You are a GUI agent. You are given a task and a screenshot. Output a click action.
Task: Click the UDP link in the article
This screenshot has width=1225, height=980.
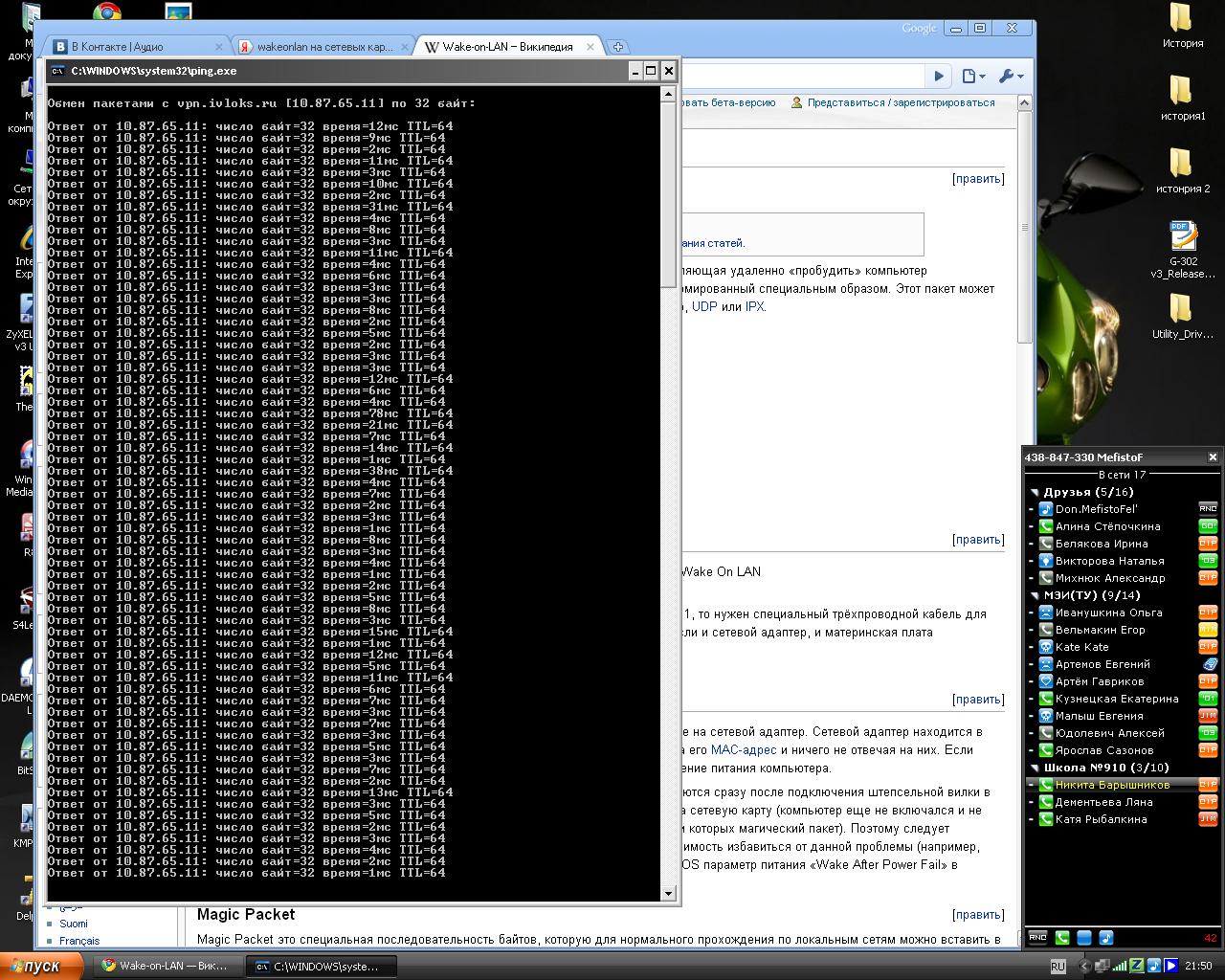[704, 307]
